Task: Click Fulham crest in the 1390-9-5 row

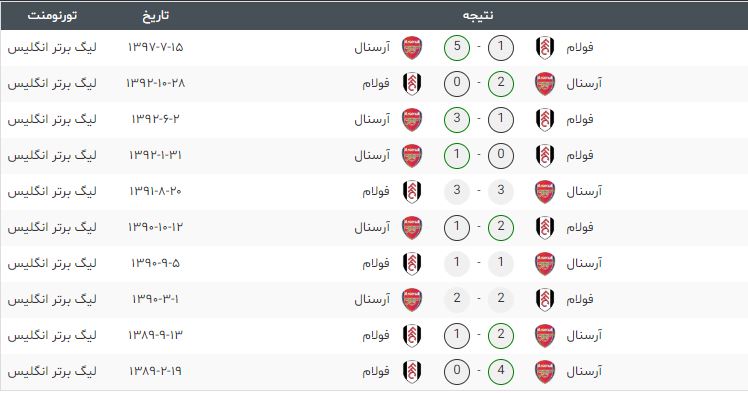Action: (412, 264)
